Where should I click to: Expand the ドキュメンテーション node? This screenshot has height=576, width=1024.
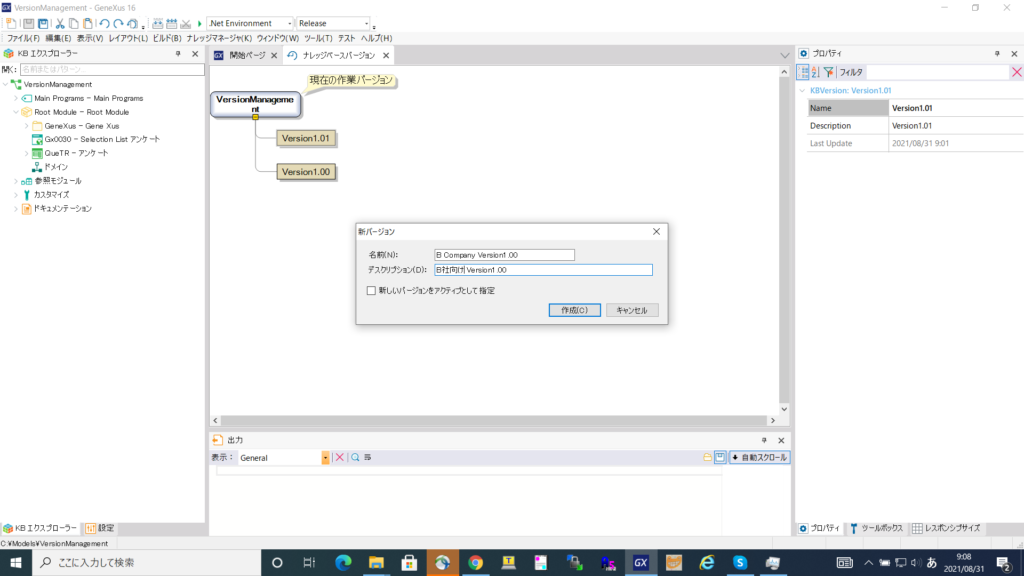pyautogui.click(x=16, y=209)
